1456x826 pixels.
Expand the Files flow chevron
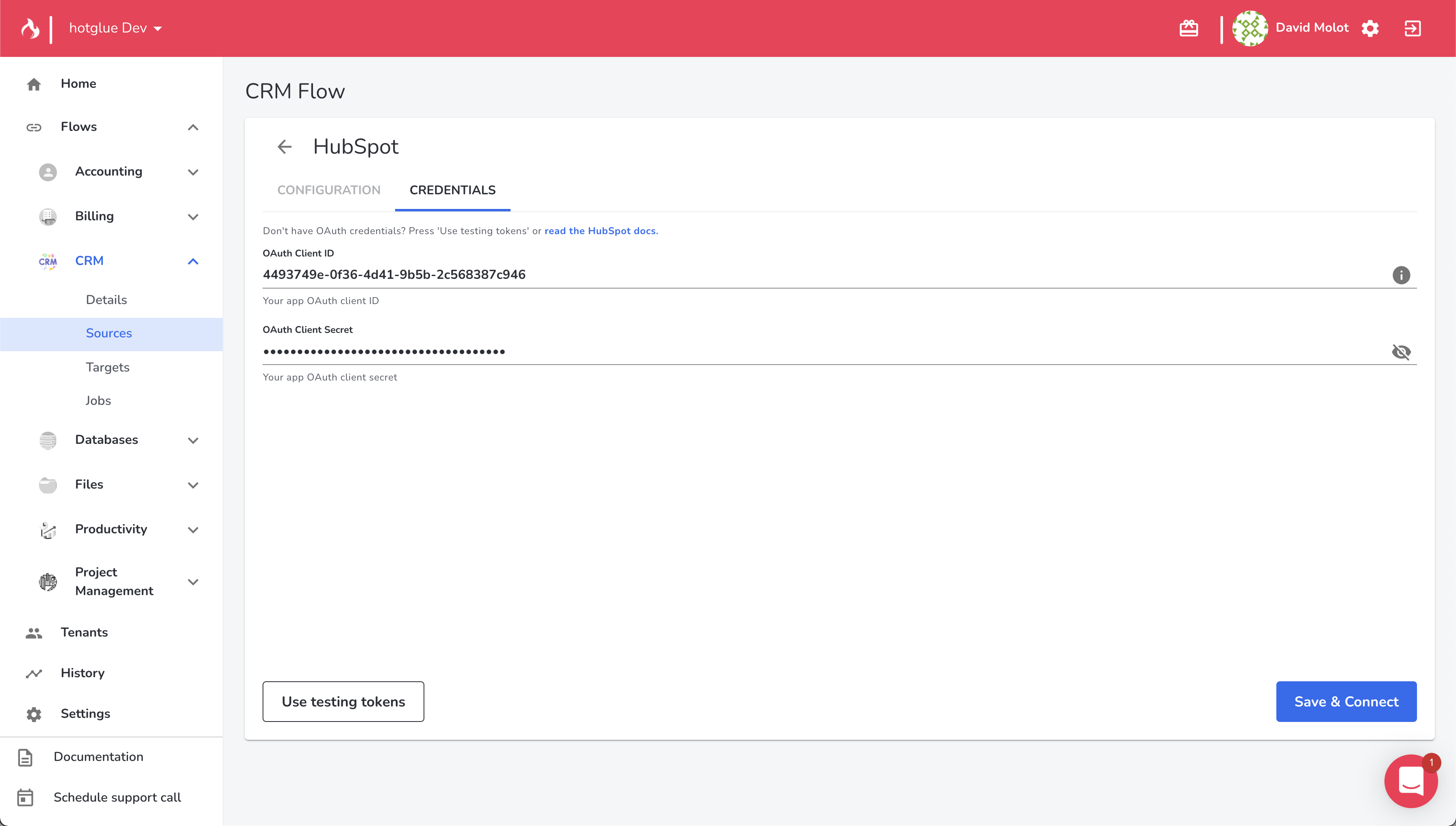[x=193, y=485]
